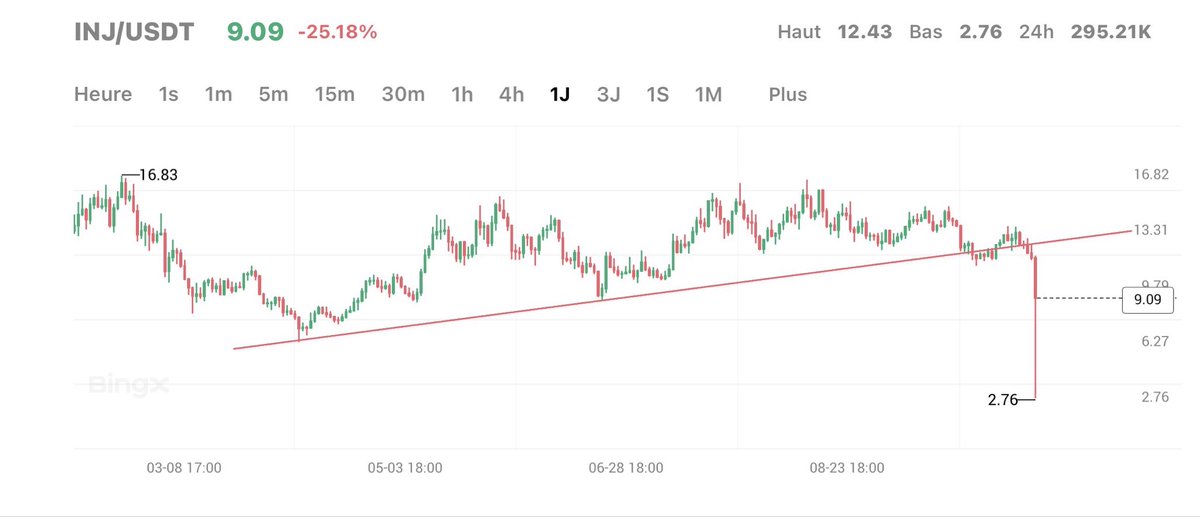Click the 08-23 18:00 date label
The height and width of the screenshot is (517, 1200).
[x=847, y=467]
